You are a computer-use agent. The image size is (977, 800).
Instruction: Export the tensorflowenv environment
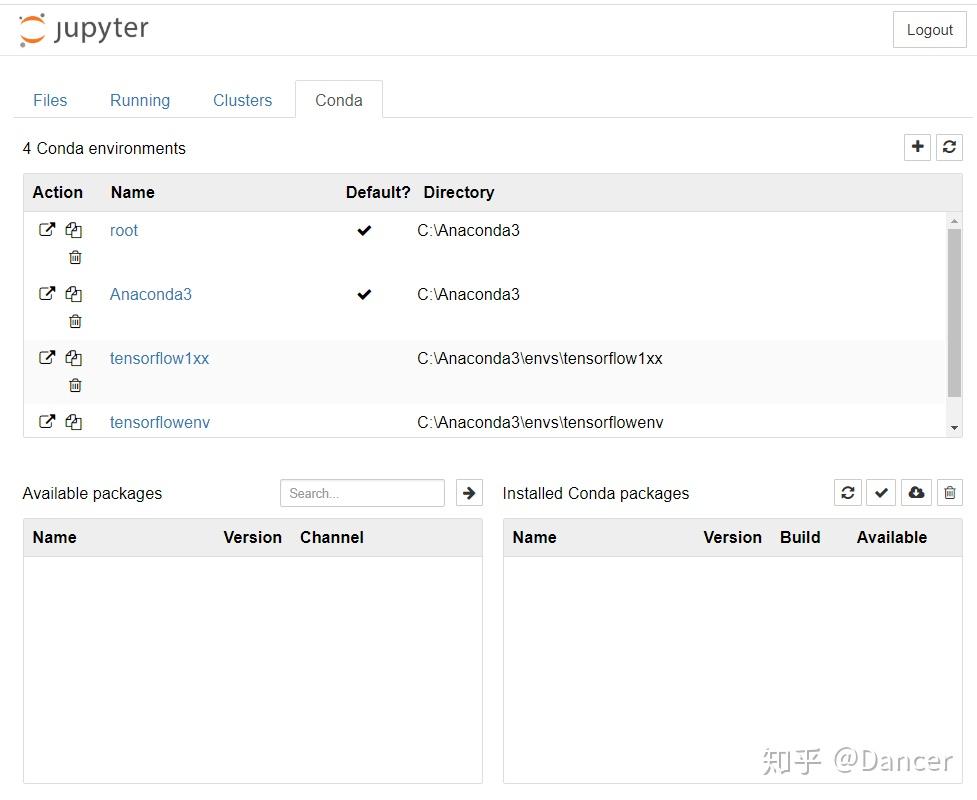[47, 422]
